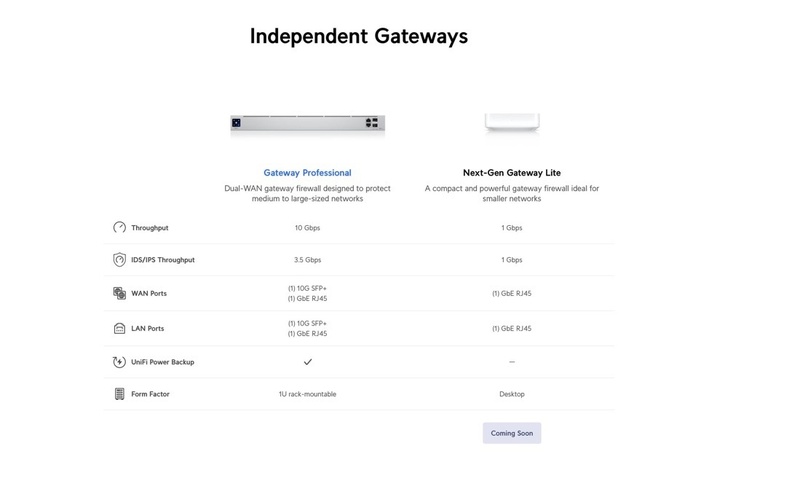
Task: Click the 1U rack-mountable value
Action: [x=307, y=394]
